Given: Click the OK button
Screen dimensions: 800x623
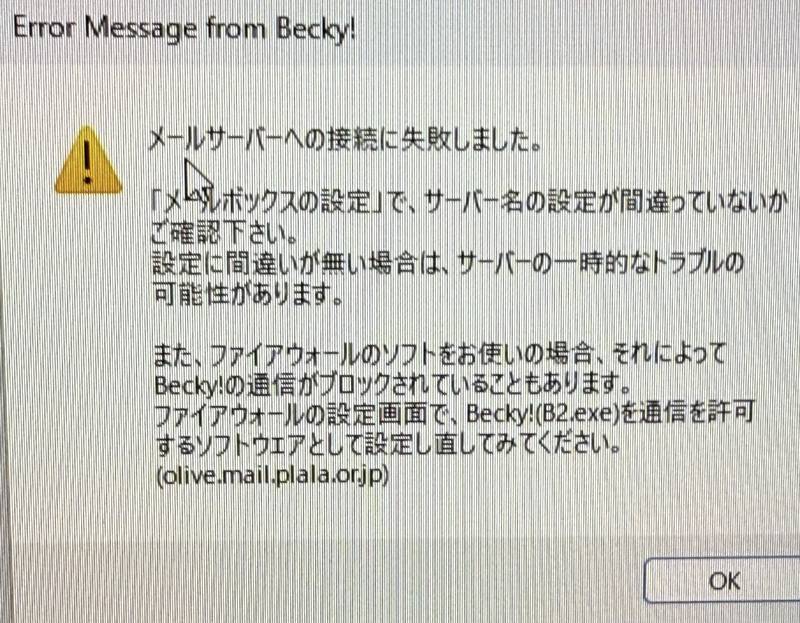Looking at the screenshot, I should click(722, 581).
